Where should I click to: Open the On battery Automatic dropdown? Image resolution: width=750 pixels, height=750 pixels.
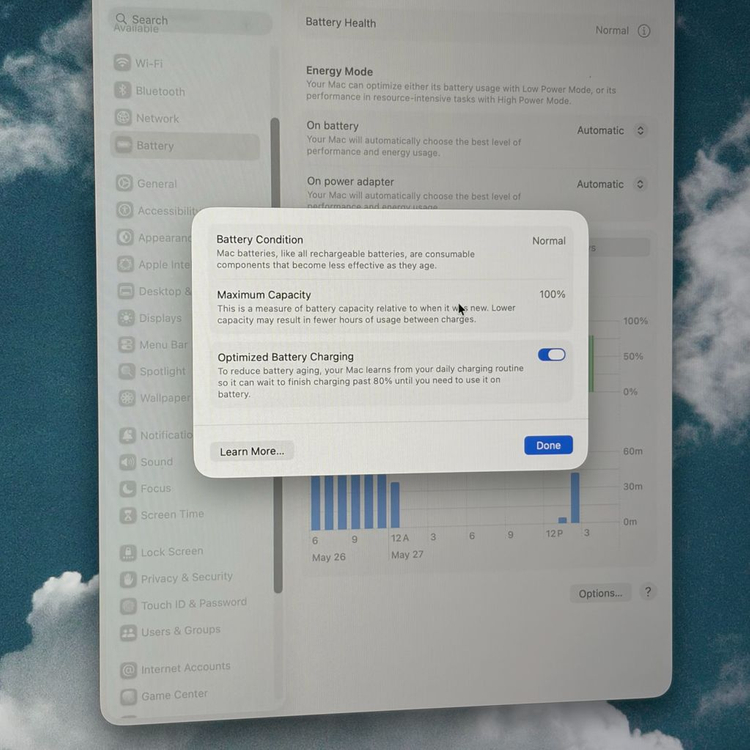coord(612,131)
